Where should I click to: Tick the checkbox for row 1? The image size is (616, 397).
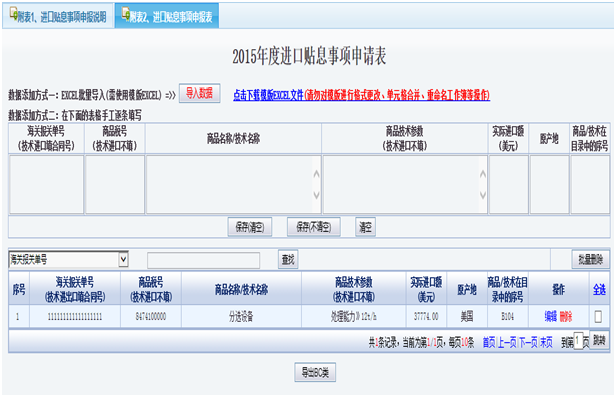pos(598,317)
